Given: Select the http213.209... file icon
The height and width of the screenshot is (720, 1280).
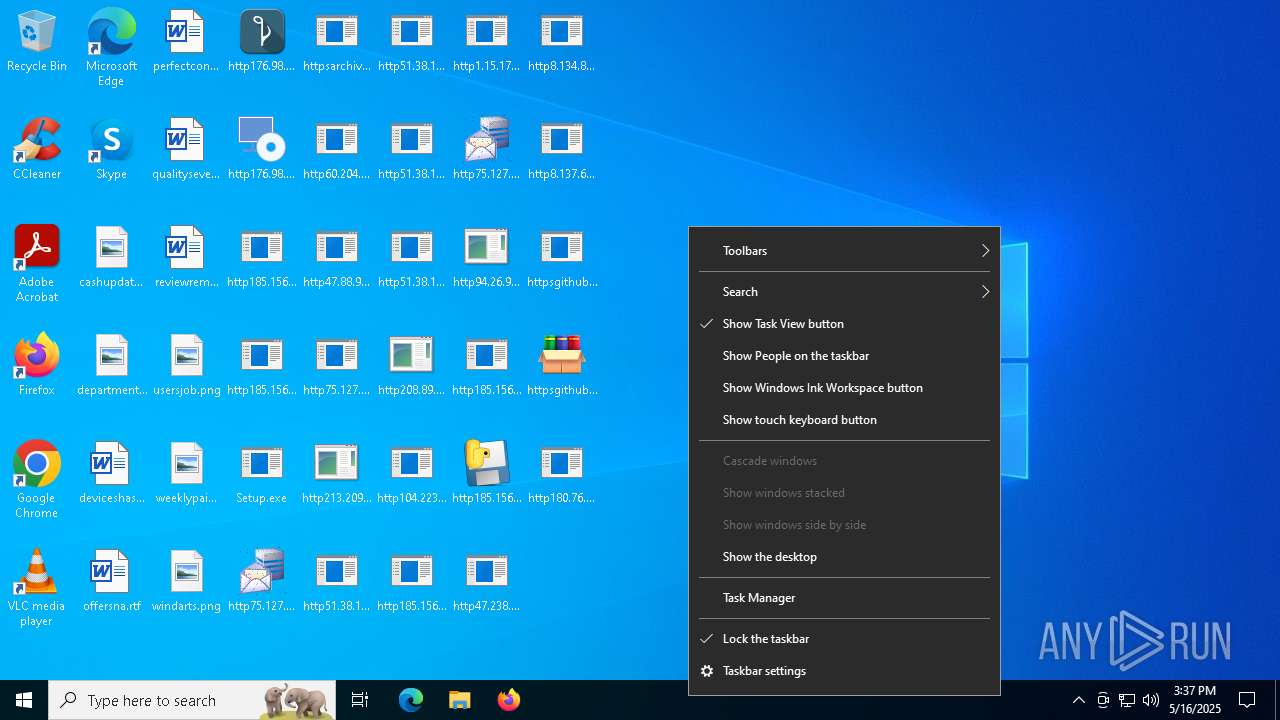Looking at the screenshot, I should [336, 474].
